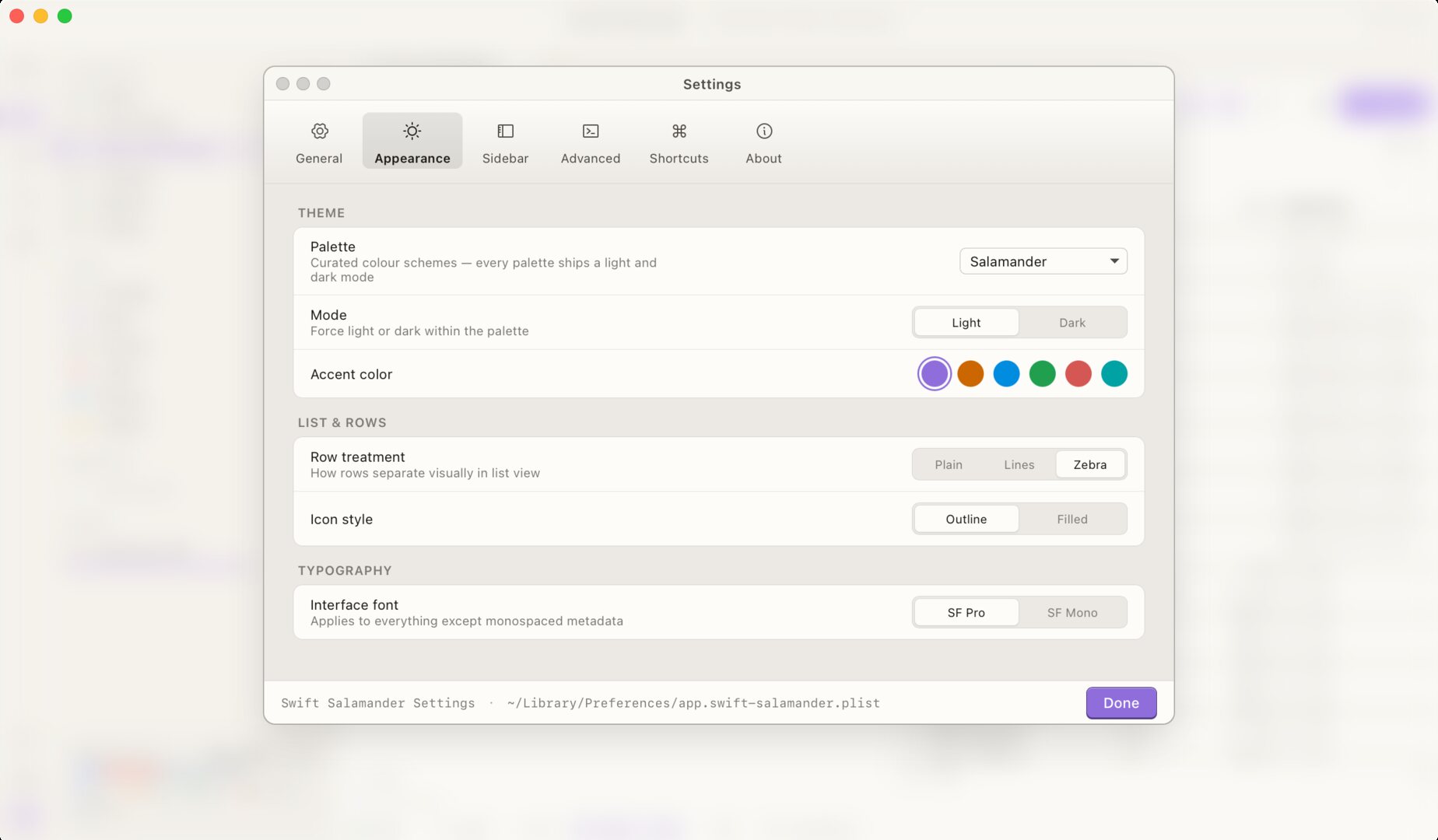Keep SF Pro as interface font
1438x840 pixels.
[966, 612]
